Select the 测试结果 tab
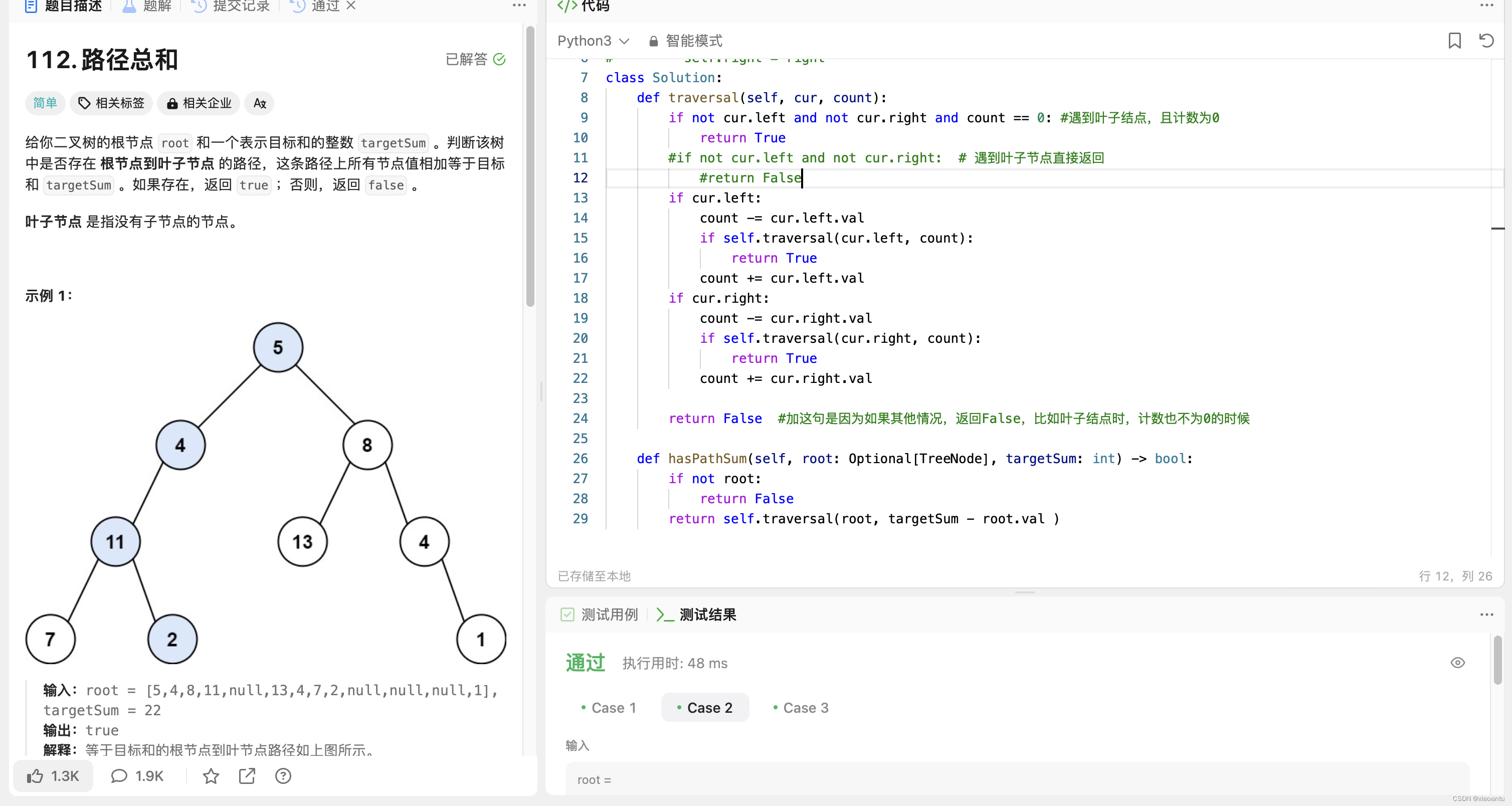 click(x=696, y=615)
